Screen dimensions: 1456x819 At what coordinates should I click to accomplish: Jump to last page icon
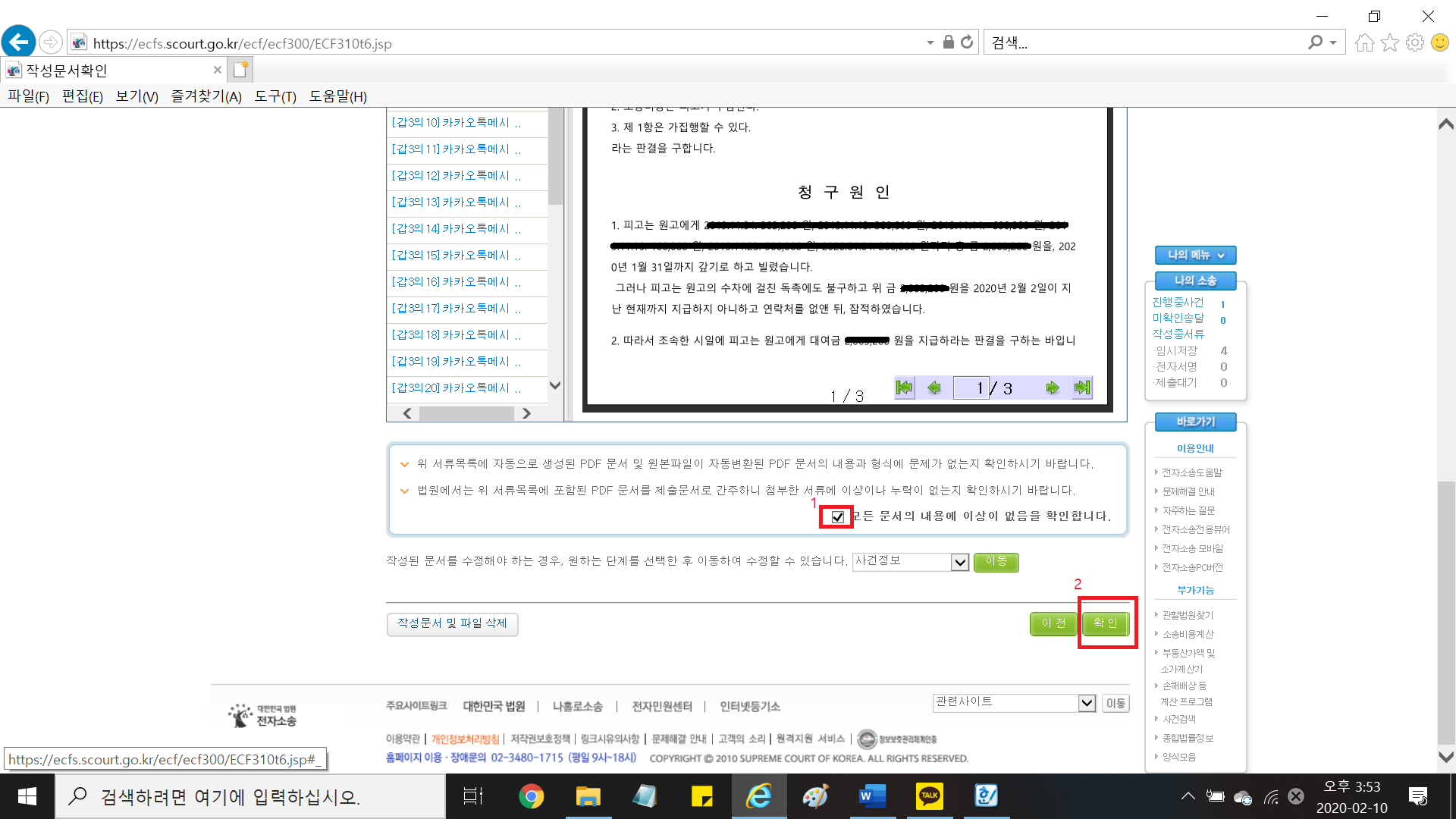[1082, 388]
